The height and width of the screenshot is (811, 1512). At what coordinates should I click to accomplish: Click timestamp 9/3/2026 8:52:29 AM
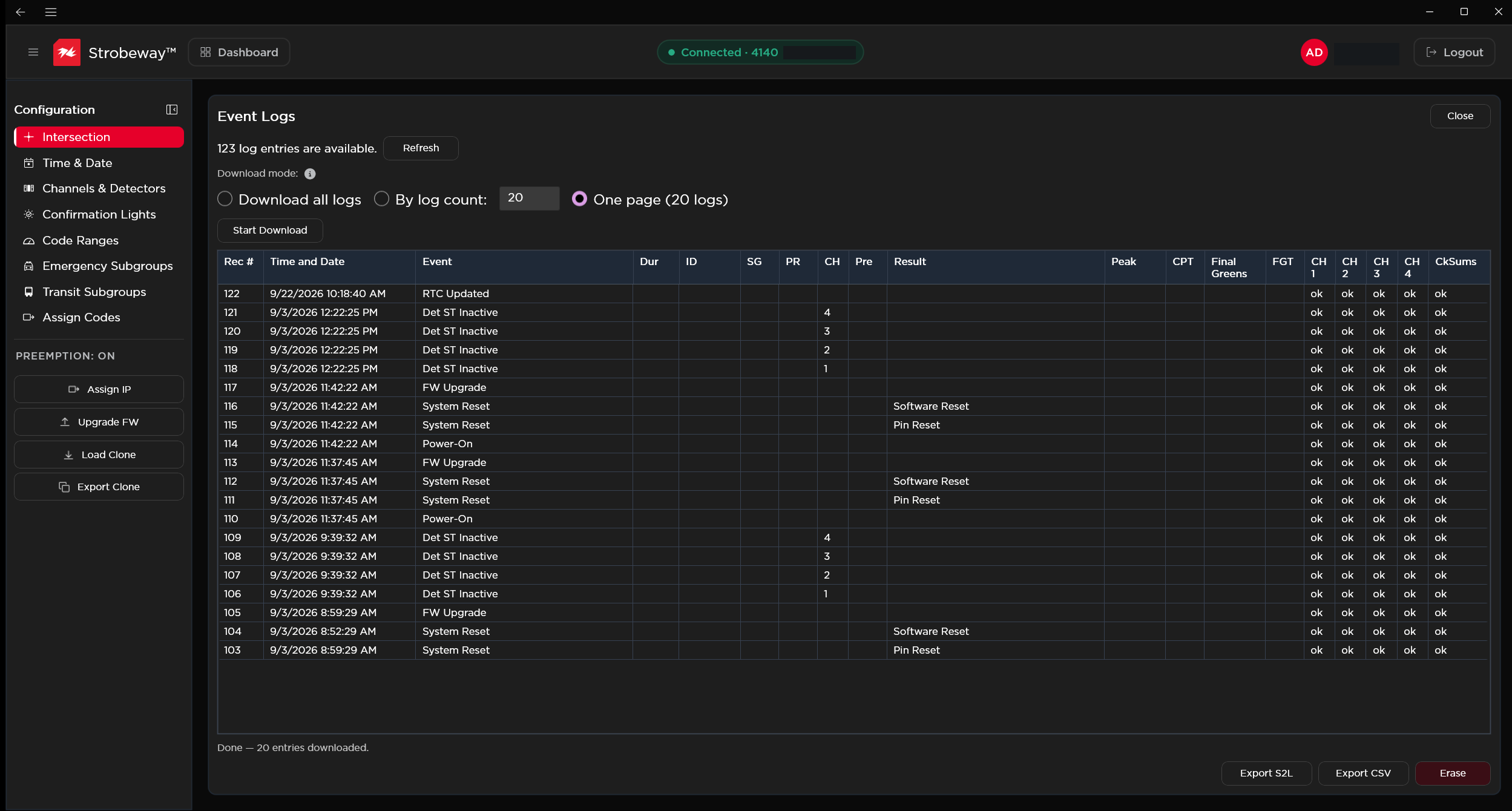point(323,631)
